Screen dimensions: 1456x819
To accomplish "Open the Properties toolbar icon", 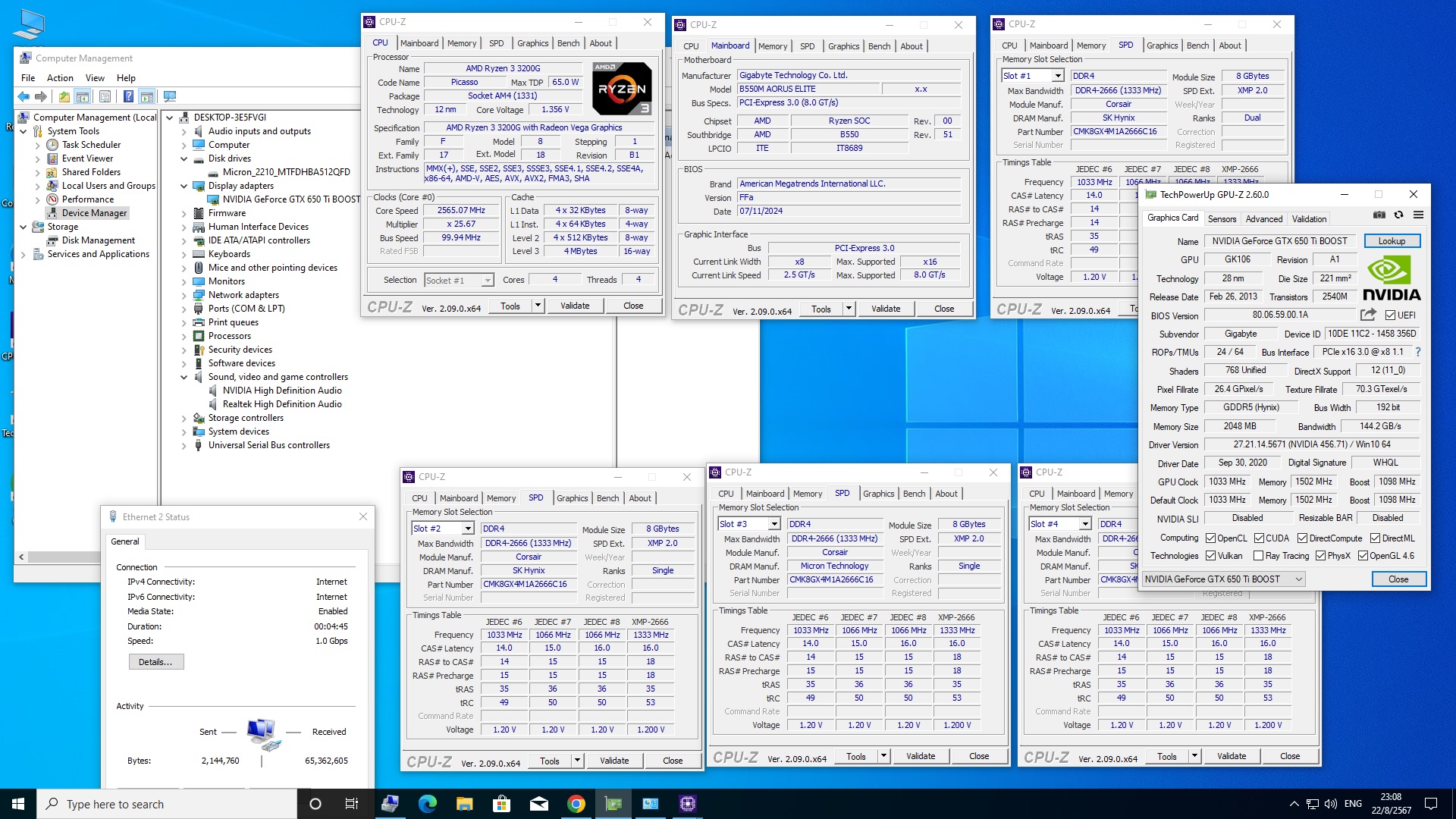I will click(105, 96).
